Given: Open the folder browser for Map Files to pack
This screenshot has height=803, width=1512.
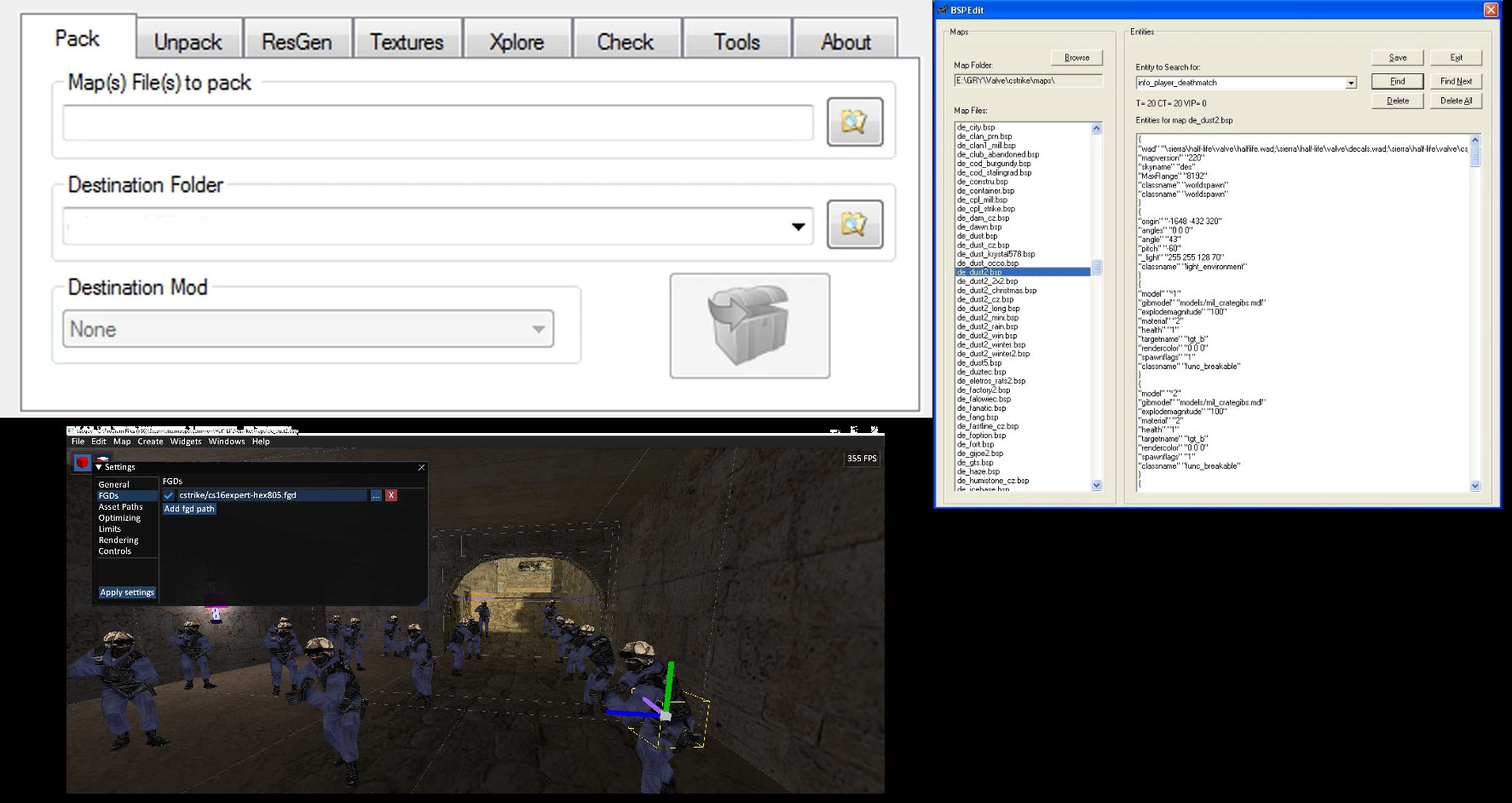Looking at the screenshot, I should tap(855, 121).
